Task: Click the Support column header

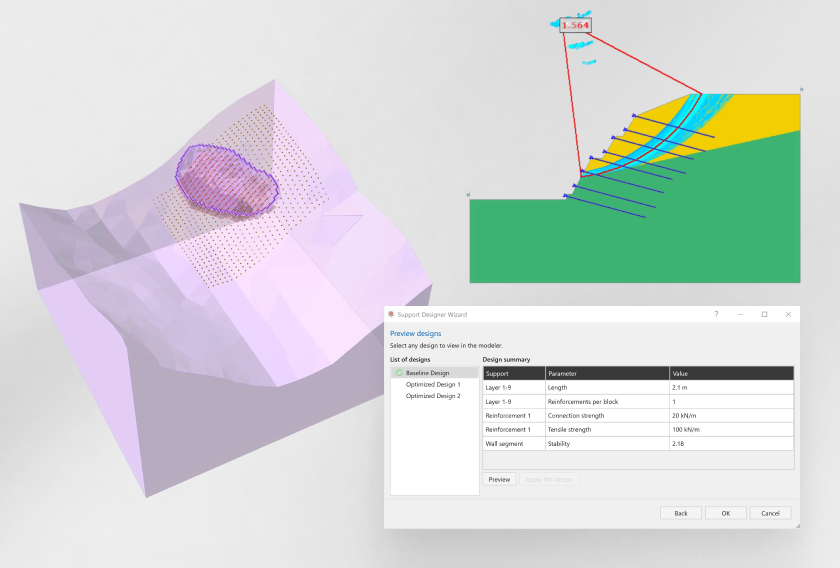Action: pos(513,373)
